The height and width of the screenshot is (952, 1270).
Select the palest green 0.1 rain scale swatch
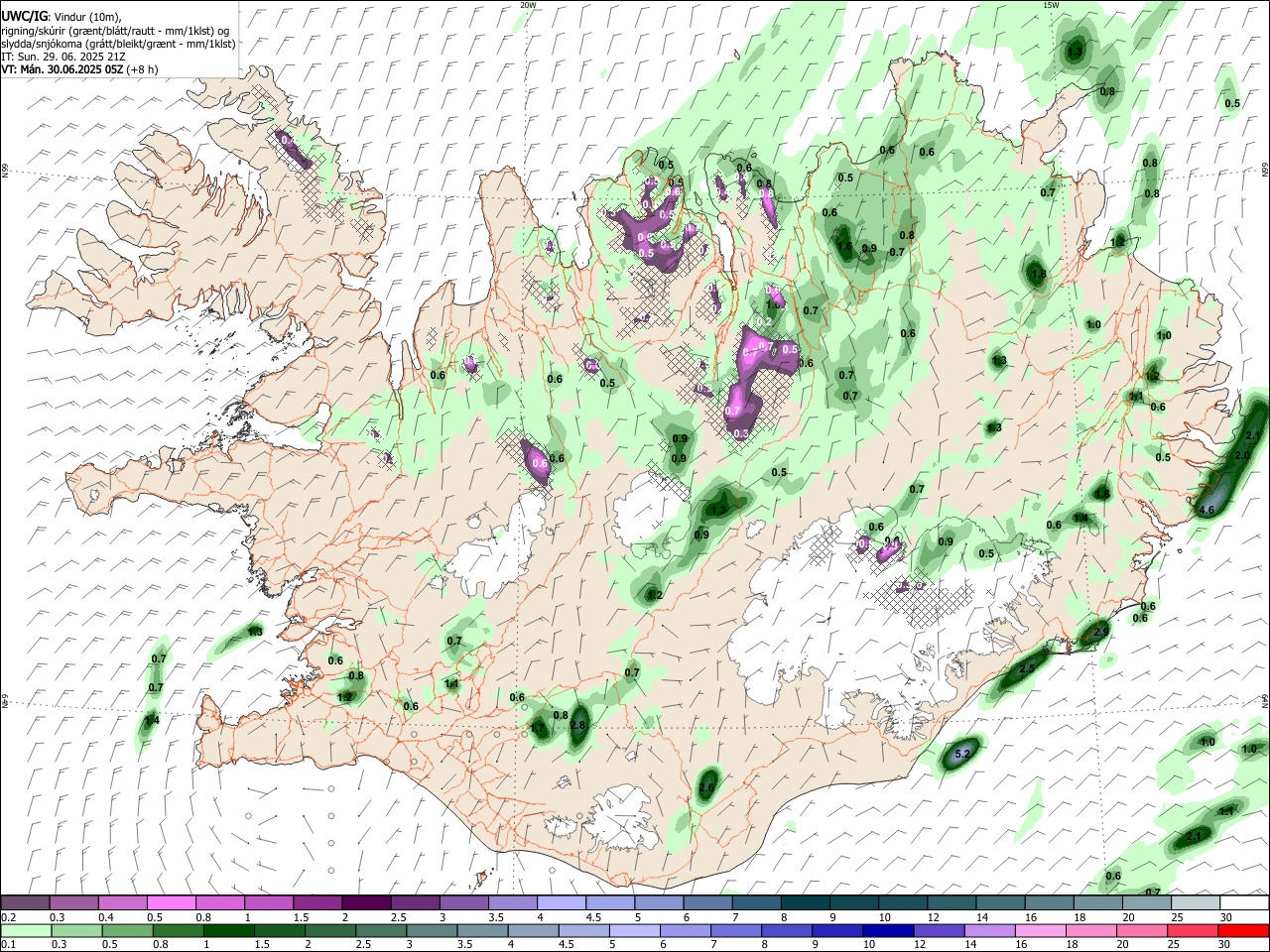coord(26,930)
